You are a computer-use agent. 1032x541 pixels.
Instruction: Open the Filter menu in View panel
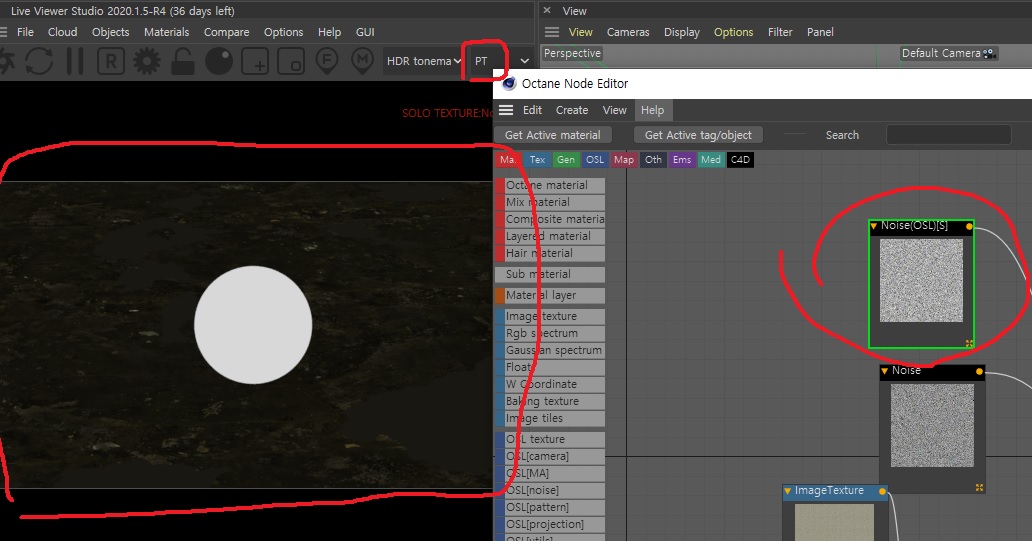[780, 32]
